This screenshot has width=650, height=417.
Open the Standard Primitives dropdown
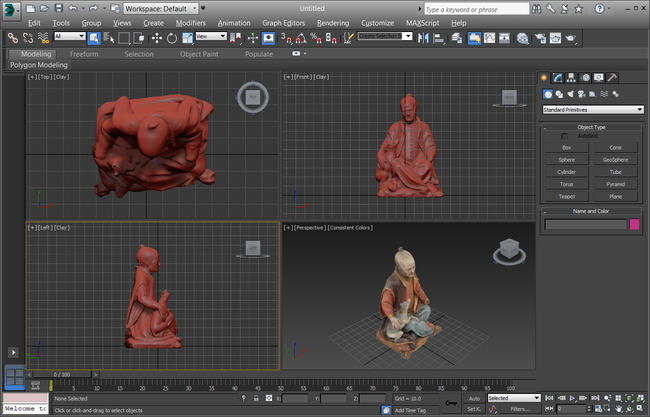point(592,109)
